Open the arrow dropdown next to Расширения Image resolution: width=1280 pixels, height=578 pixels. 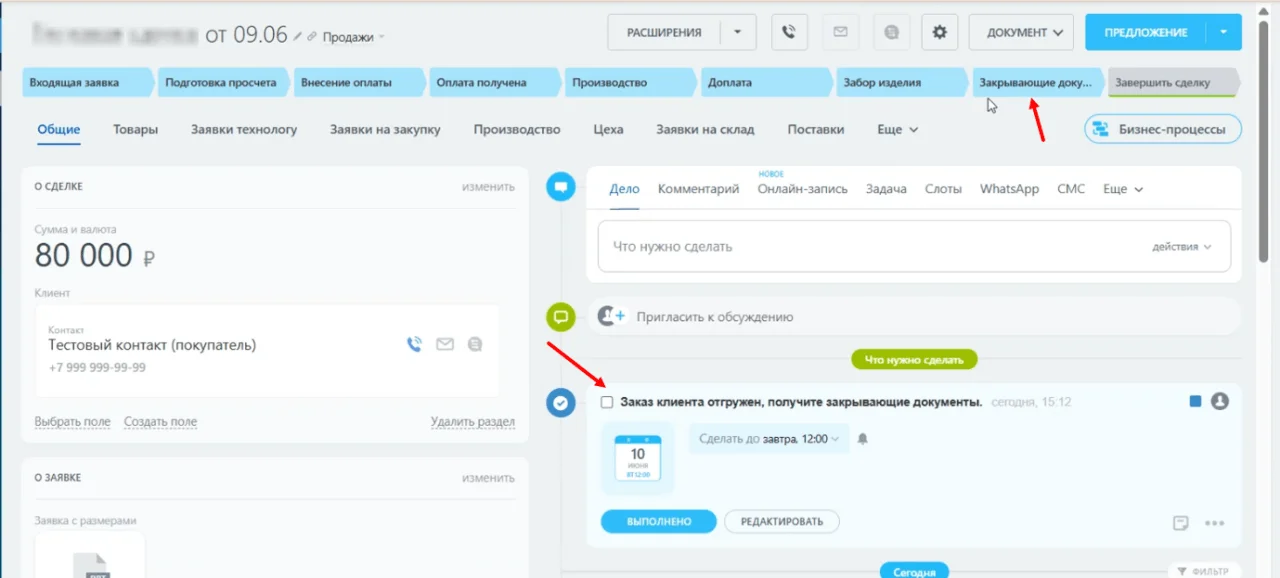(738, 32)
